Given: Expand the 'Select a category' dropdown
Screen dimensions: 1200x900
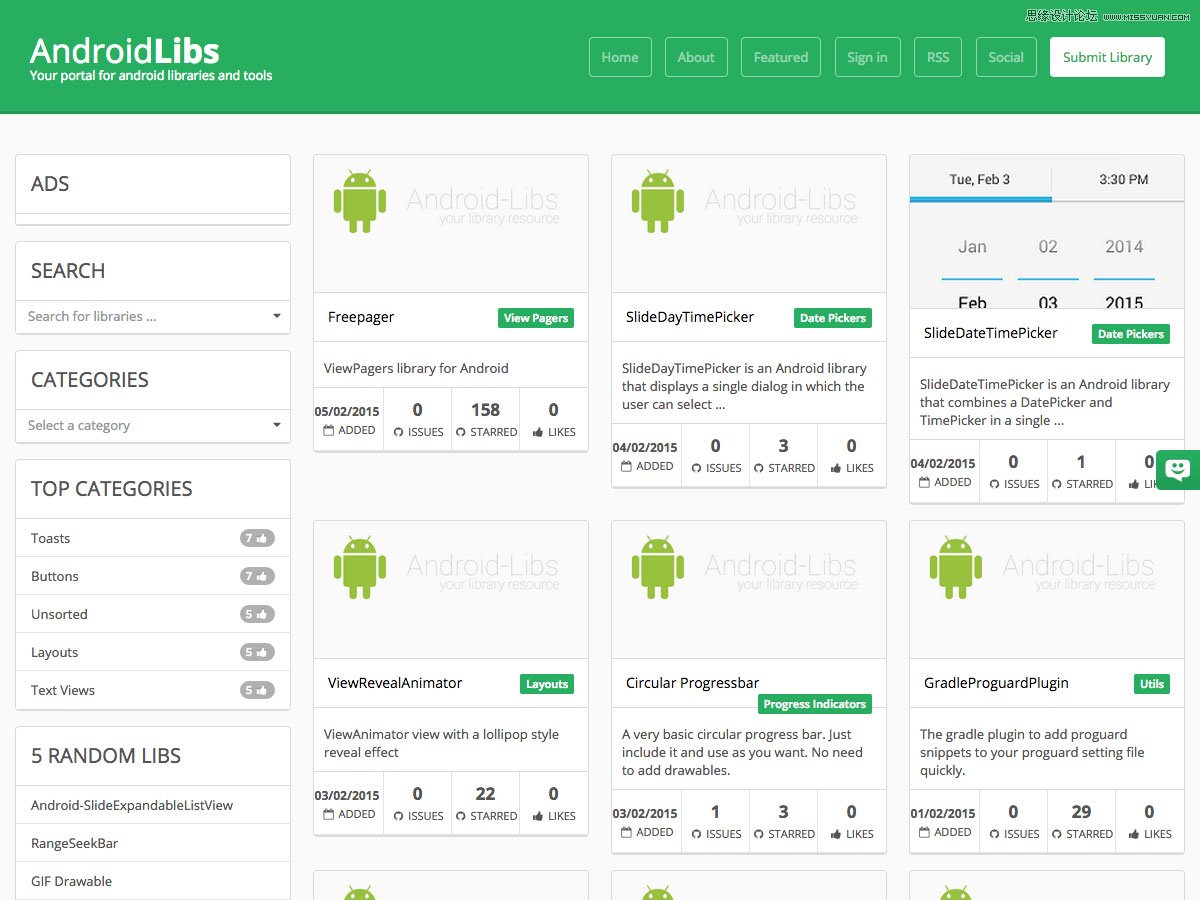Looking at the screenshot, I should pyautogui.click(x=153, y=426).
